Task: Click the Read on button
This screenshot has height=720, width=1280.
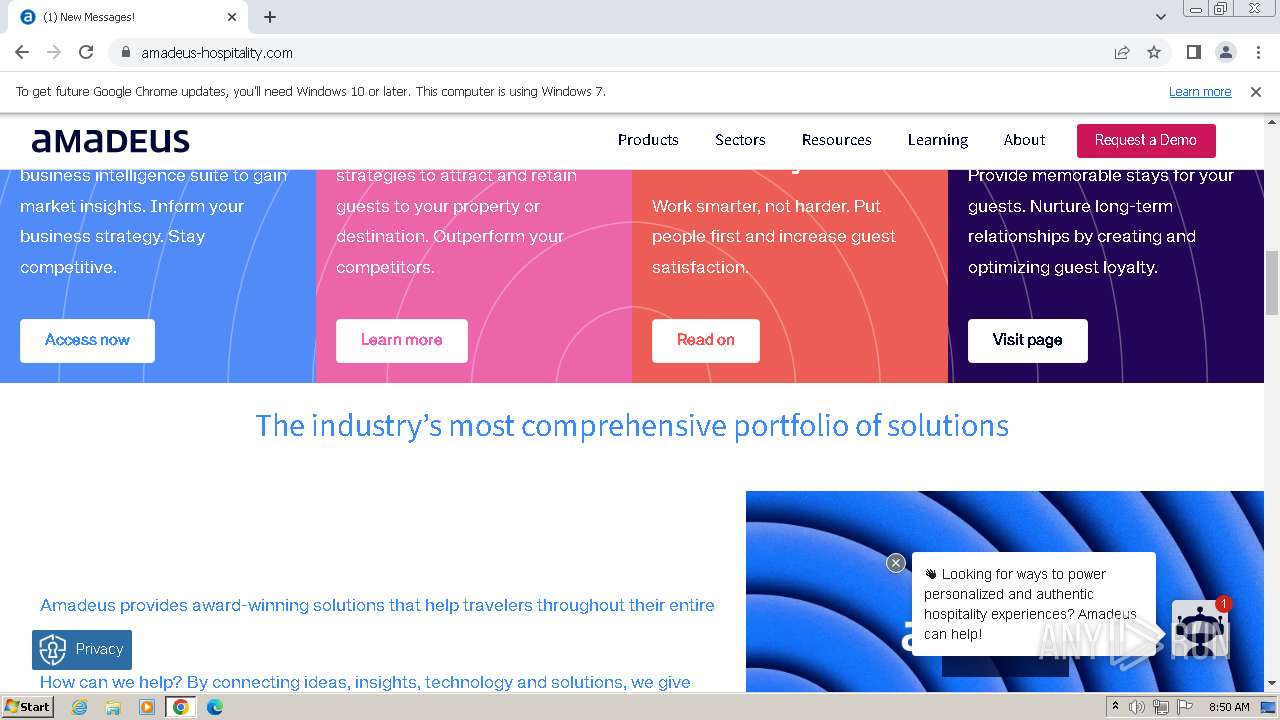Action: [705, 340]
